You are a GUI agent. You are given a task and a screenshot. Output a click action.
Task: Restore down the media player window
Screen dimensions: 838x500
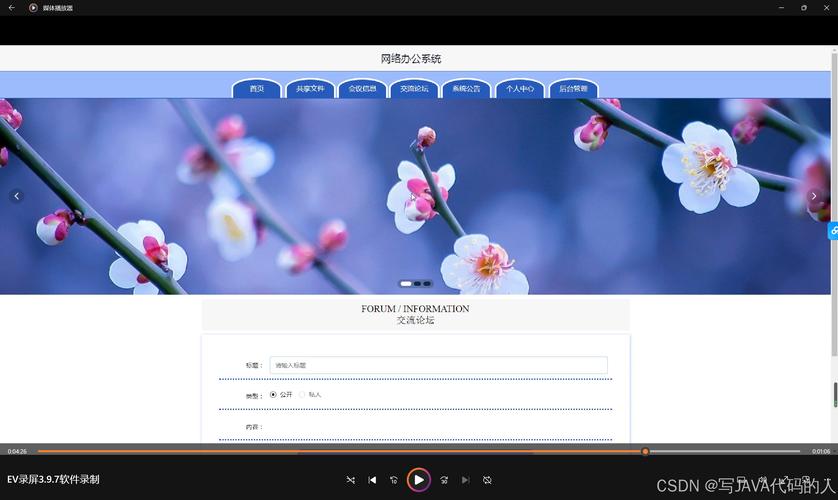point(803,7)
